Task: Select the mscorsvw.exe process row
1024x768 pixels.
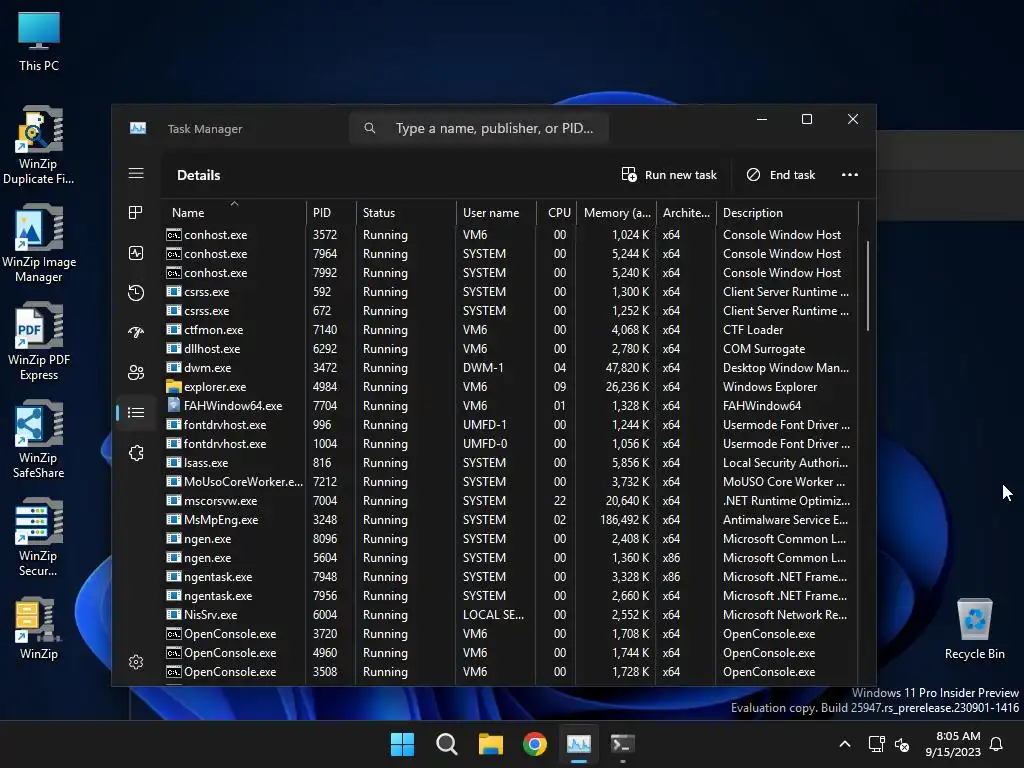Action: [509, 501]
